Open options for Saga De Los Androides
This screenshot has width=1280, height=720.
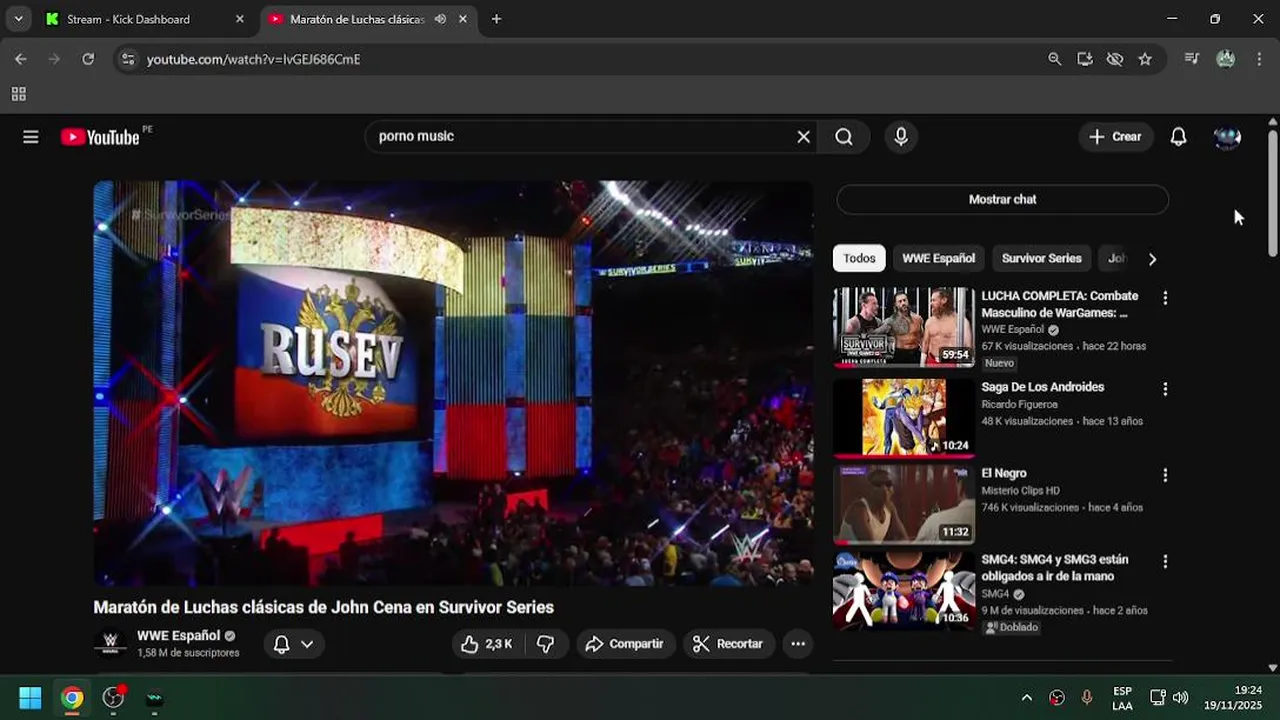[x=1165, y=389]
